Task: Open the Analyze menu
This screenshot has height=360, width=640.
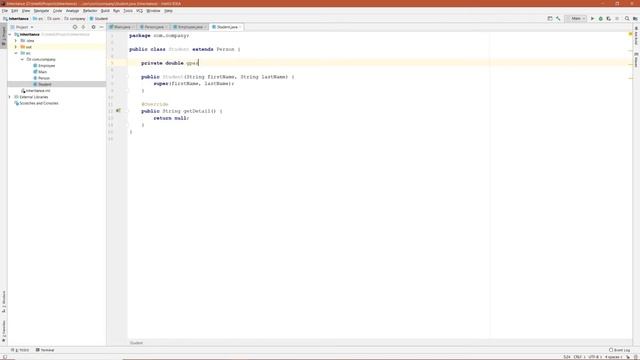Action: [72, 11]
